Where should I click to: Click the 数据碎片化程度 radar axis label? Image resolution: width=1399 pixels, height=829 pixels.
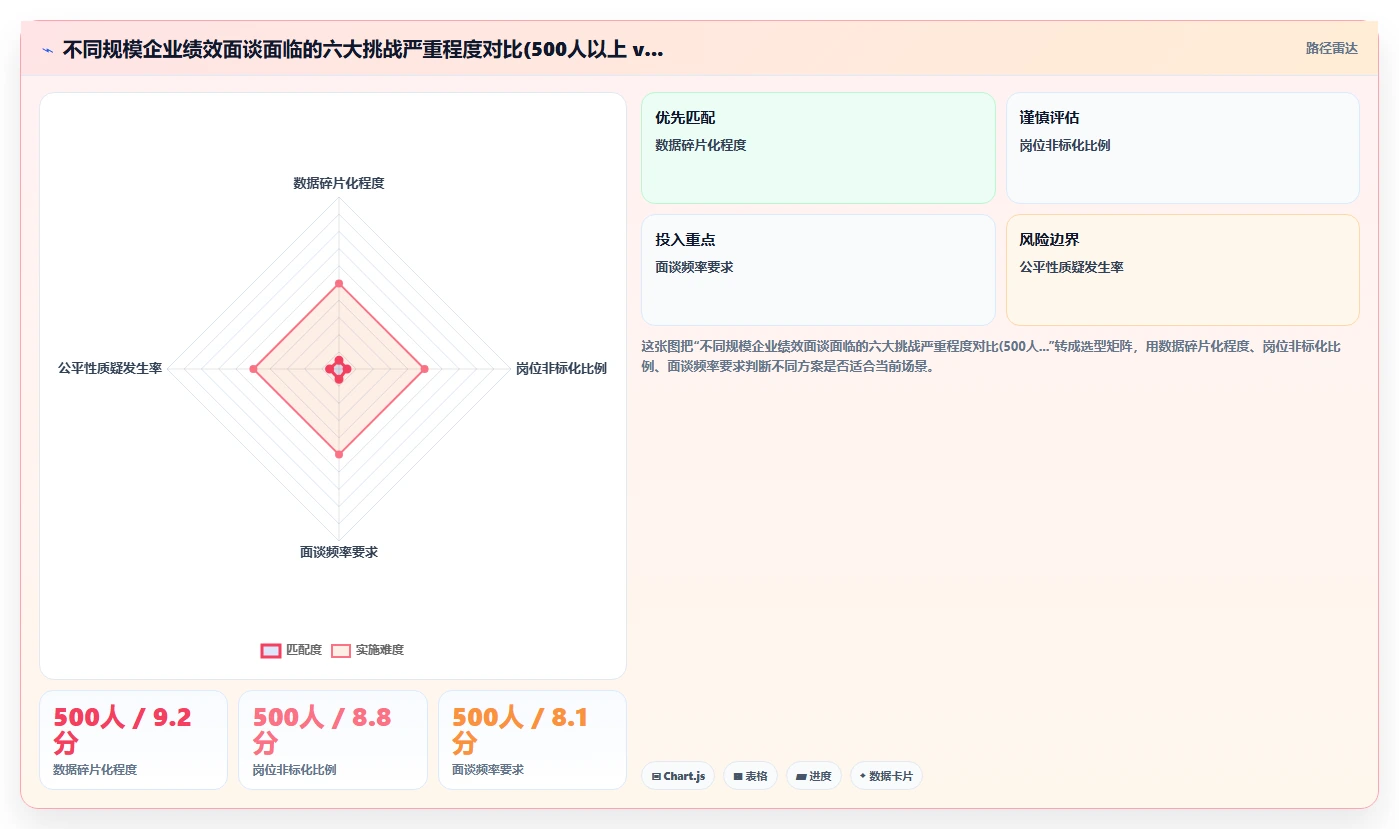tap(339, 183)
